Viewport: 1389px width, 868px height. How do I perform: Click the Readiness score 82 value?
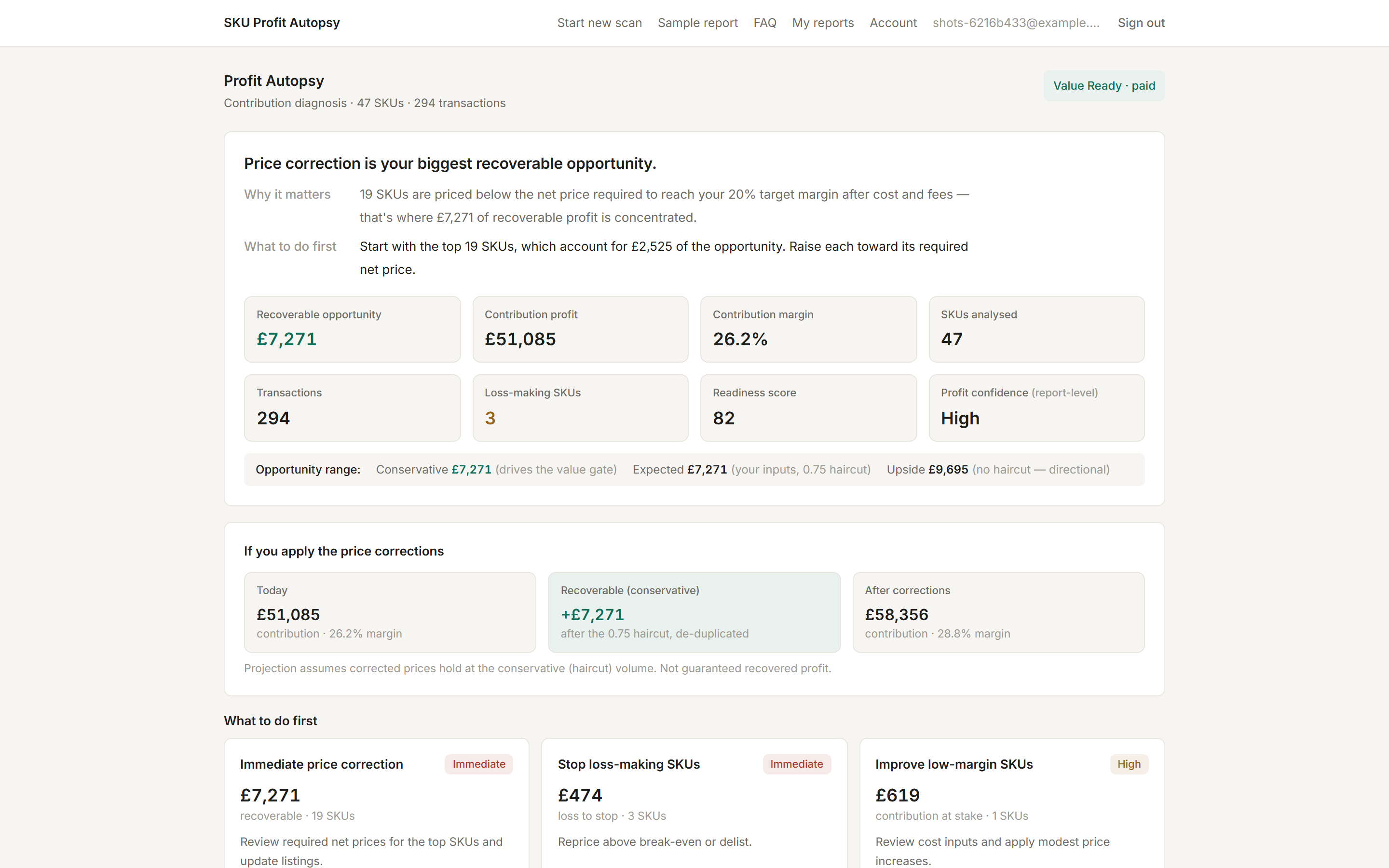(x=723, y=419)
